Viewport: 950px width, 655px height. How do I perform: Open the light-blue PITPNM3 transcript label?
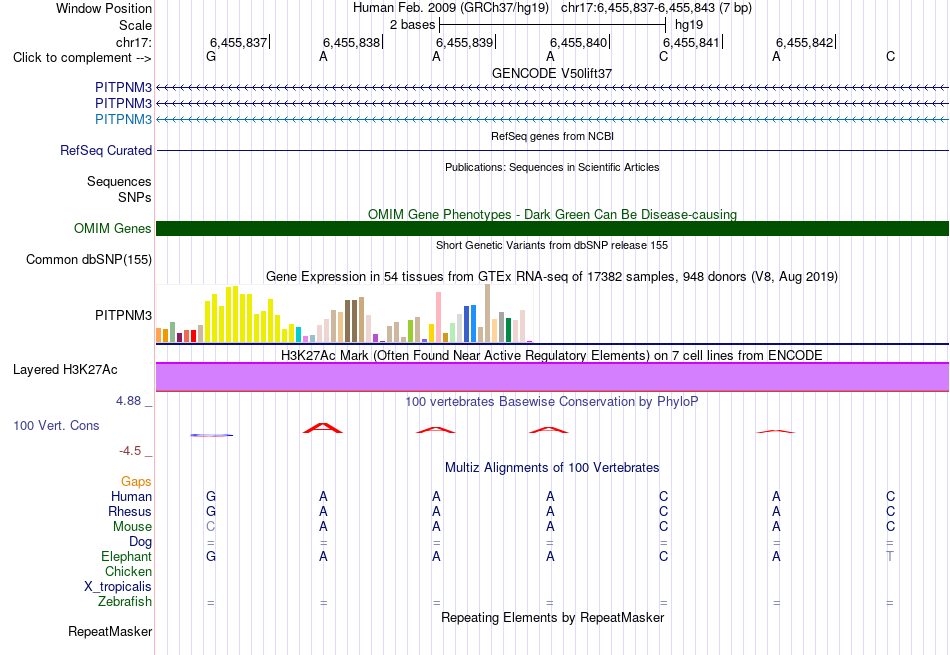[124, 119]
